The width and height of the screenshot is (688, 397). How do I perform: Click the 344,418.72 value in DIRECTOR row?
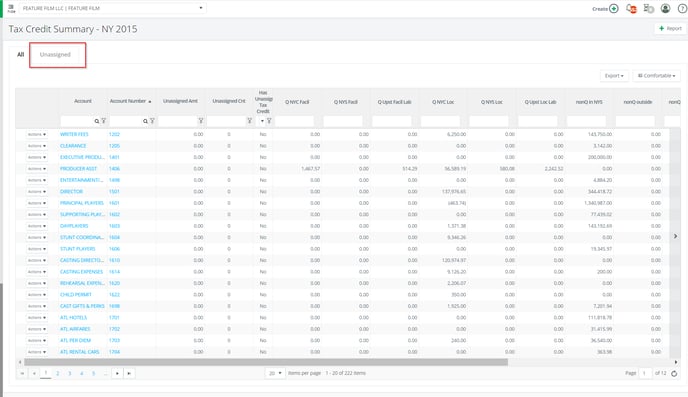pyautogui.click(x=599, y=192)
